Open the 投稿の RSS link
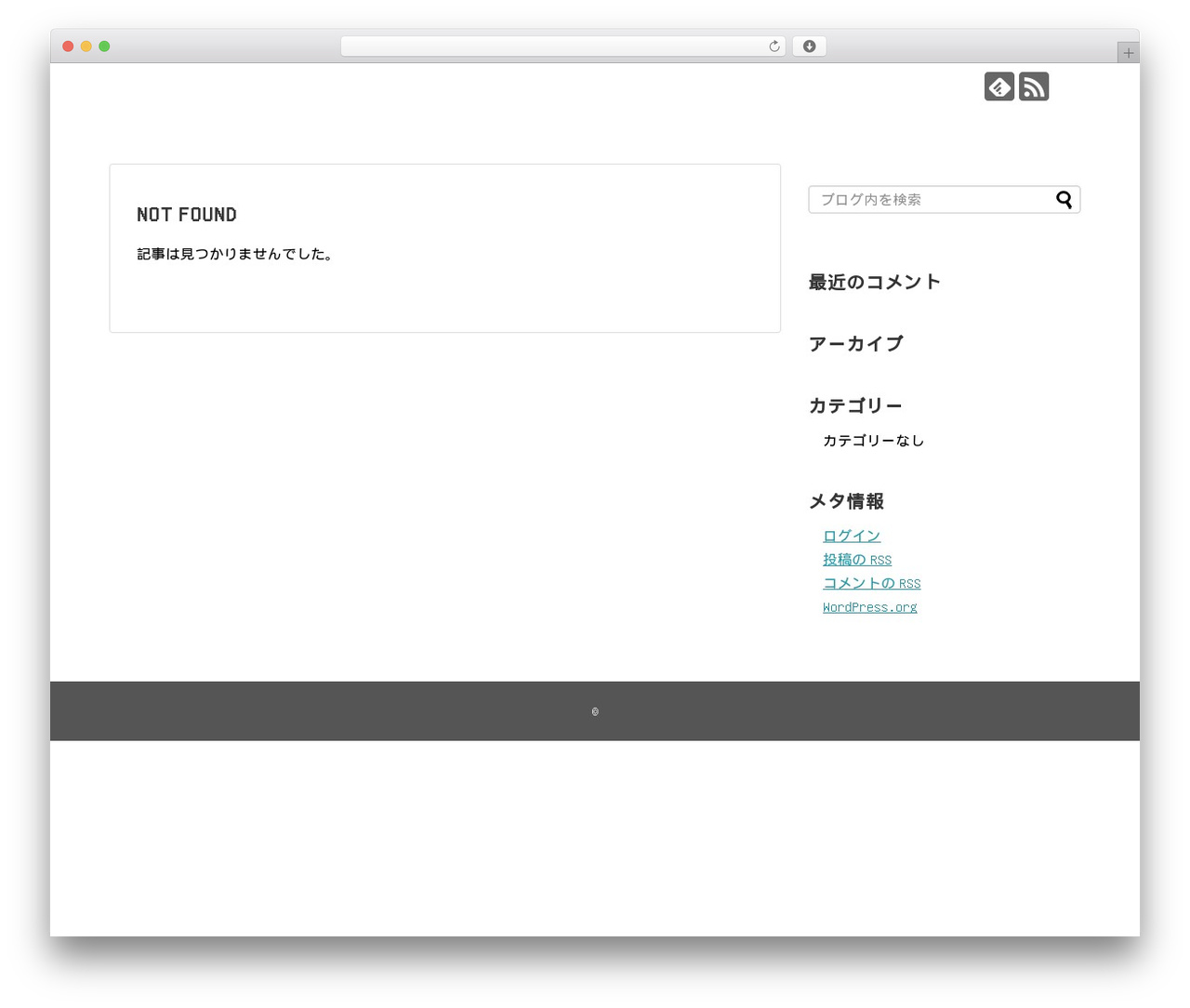 [857, 560]
